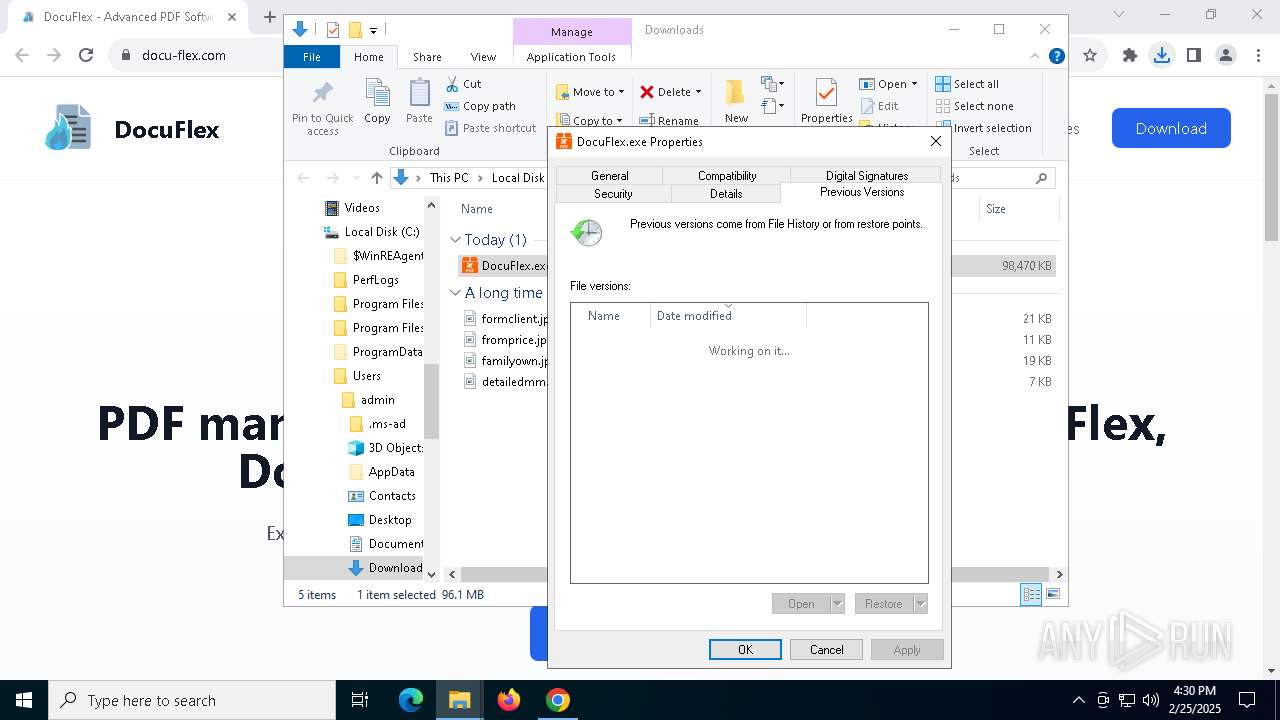The height and width of the screenshot is (720, 1280).
Task: Open Customize Quick Access Toolbar dropdown
Action: (x=374, y=31)
